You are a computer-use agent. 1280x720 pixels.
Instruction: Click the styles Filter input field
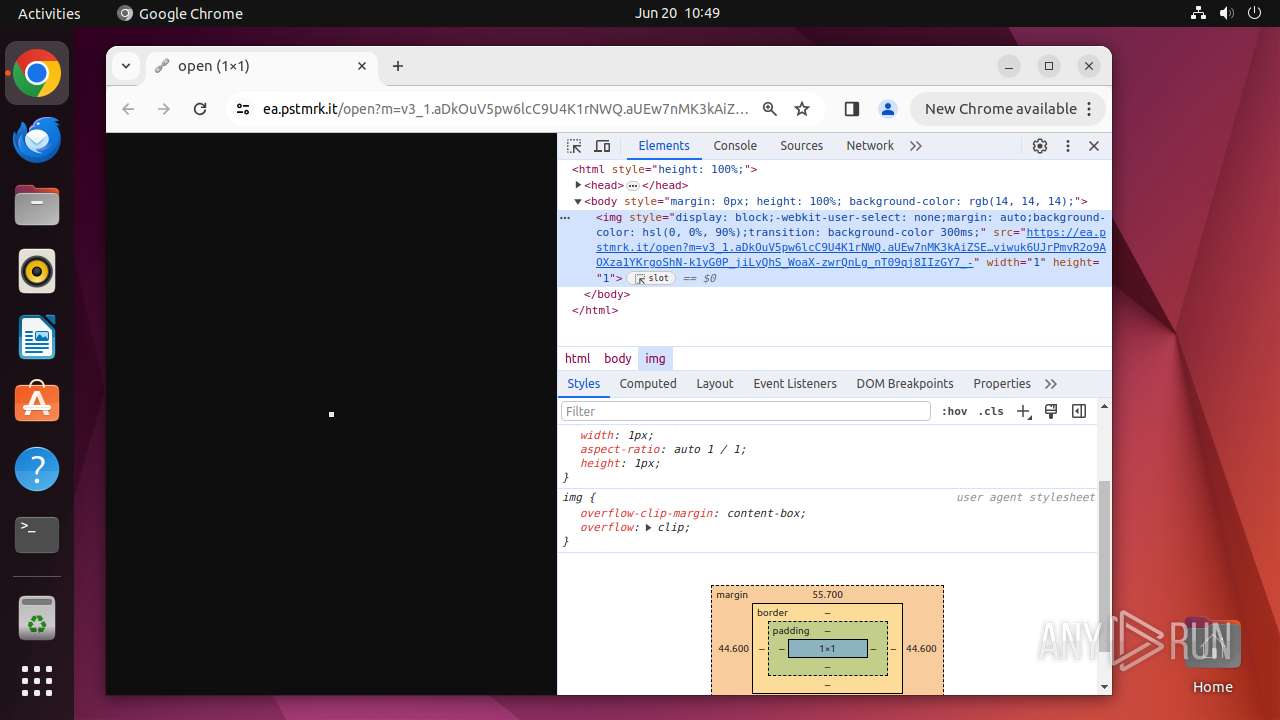[746, 411]
